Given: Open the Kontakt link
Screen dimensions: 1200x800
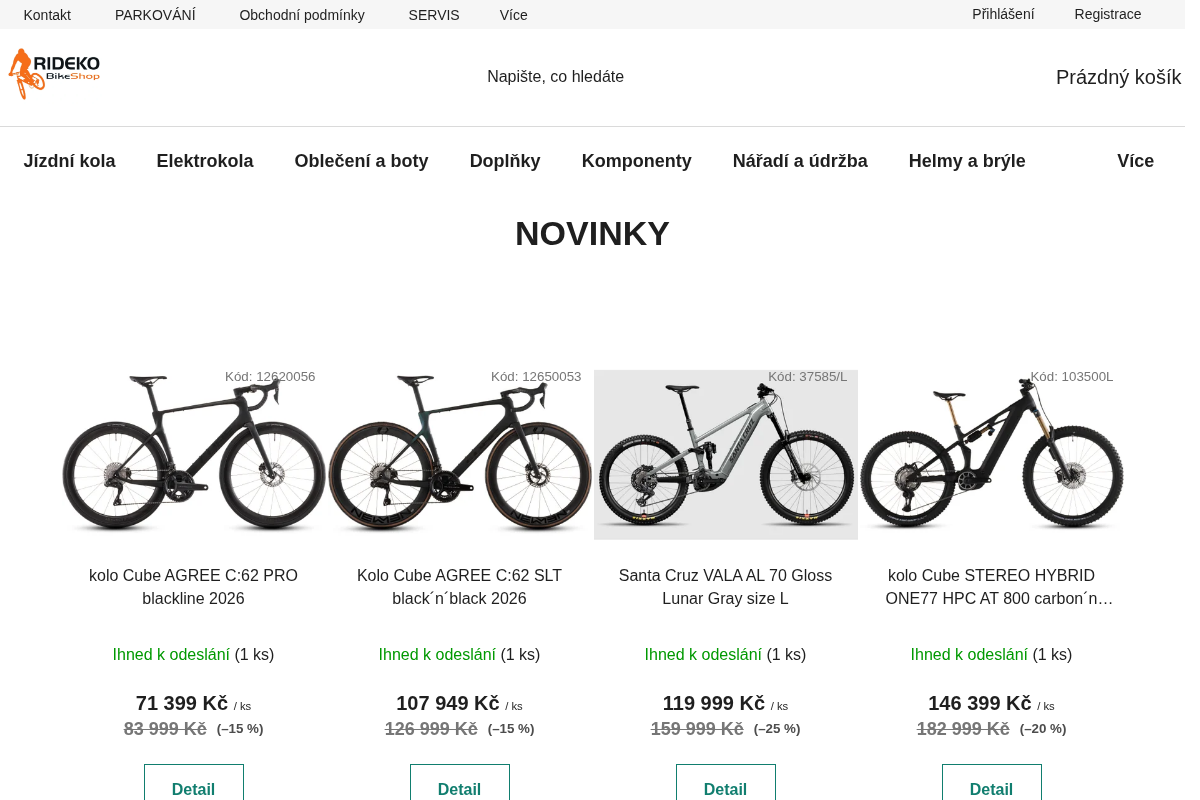Looking at the screenshot, I should click(47, 15).
